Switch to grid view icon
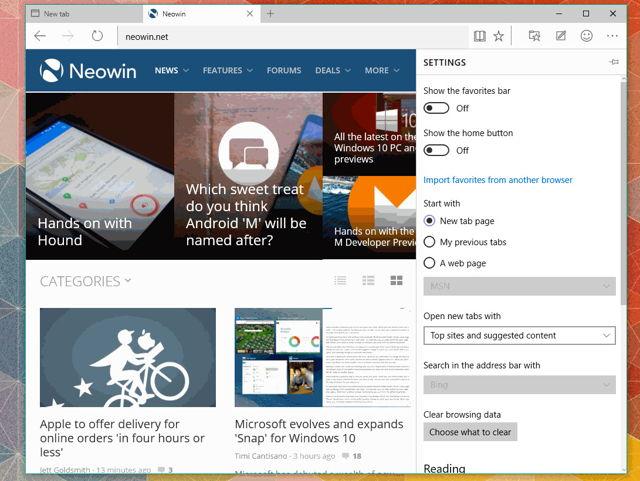The width and height of the screenshot is (640, 481). pyautogui.click(x=396, y=281)
